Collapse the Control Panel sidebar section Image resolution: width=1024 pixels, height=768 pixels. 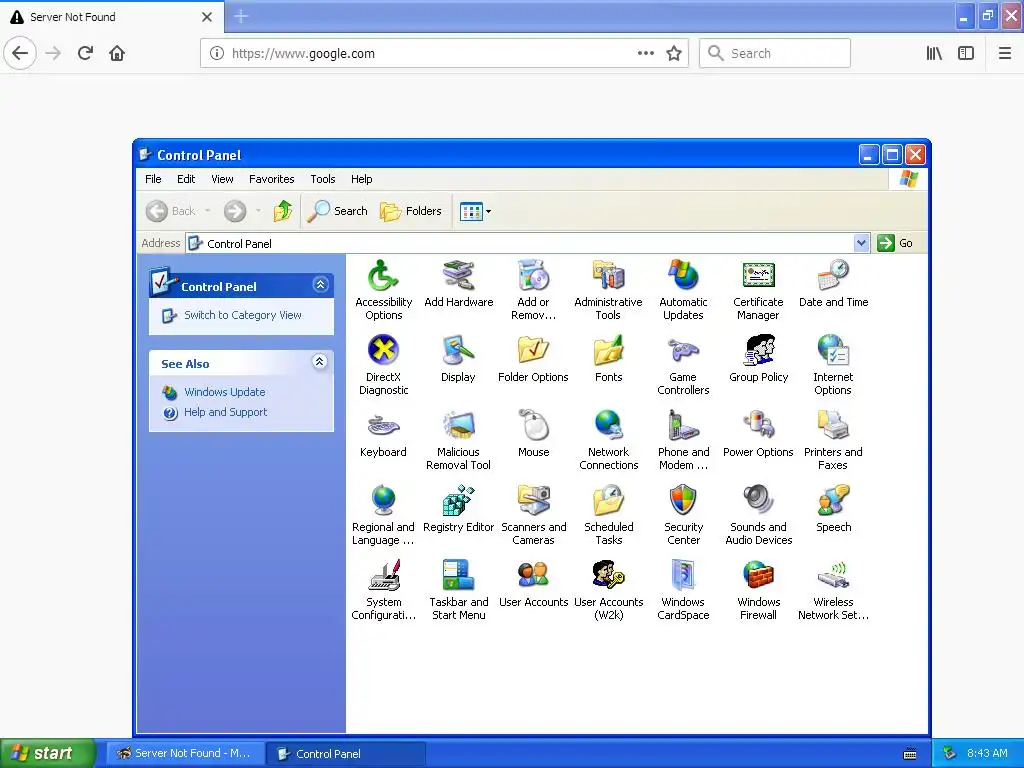click(x=320, y=285)
